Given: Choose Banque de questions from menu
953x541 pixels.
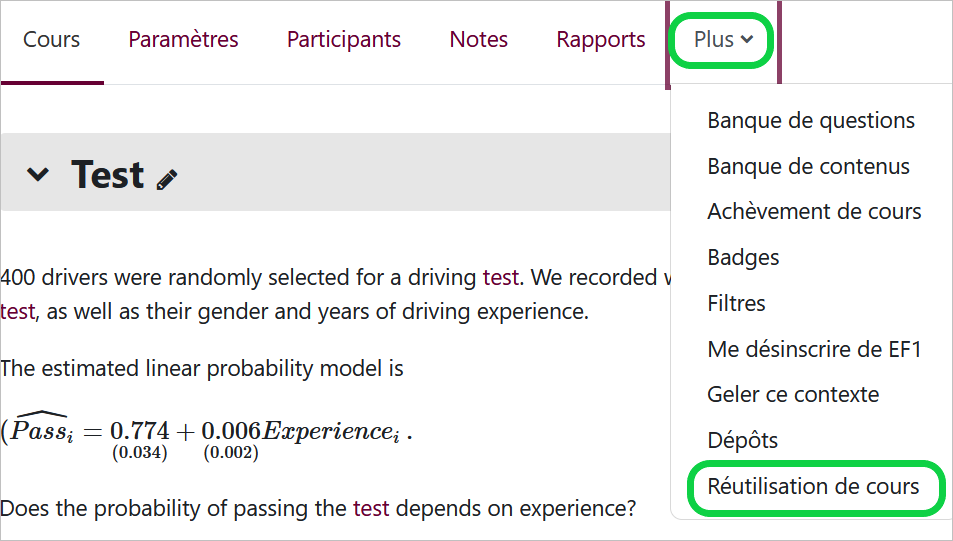Looking at the screenshot, I should pyautogui.click(x=811, y=120).
